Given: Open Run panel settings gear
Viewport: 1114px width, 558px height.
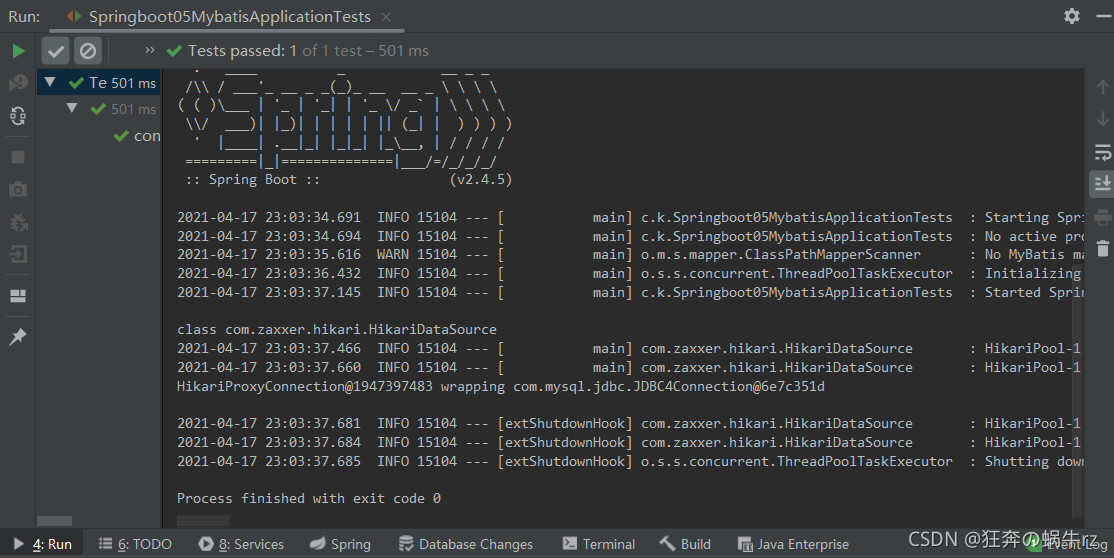Looking at the screenshot, I should (1071, 16).
